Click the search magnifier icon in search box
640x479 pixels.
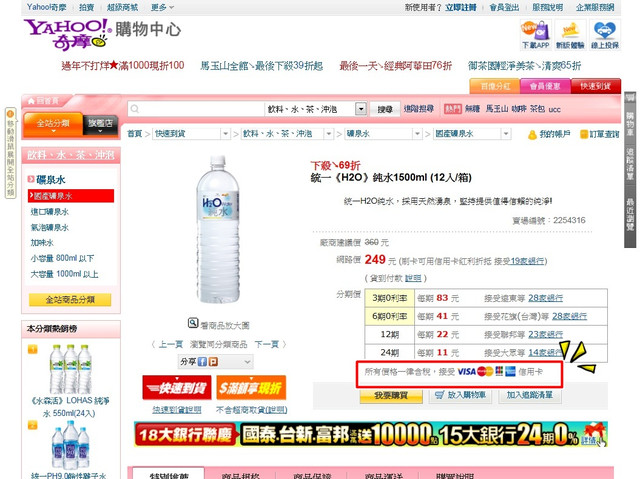coord(135,109)
